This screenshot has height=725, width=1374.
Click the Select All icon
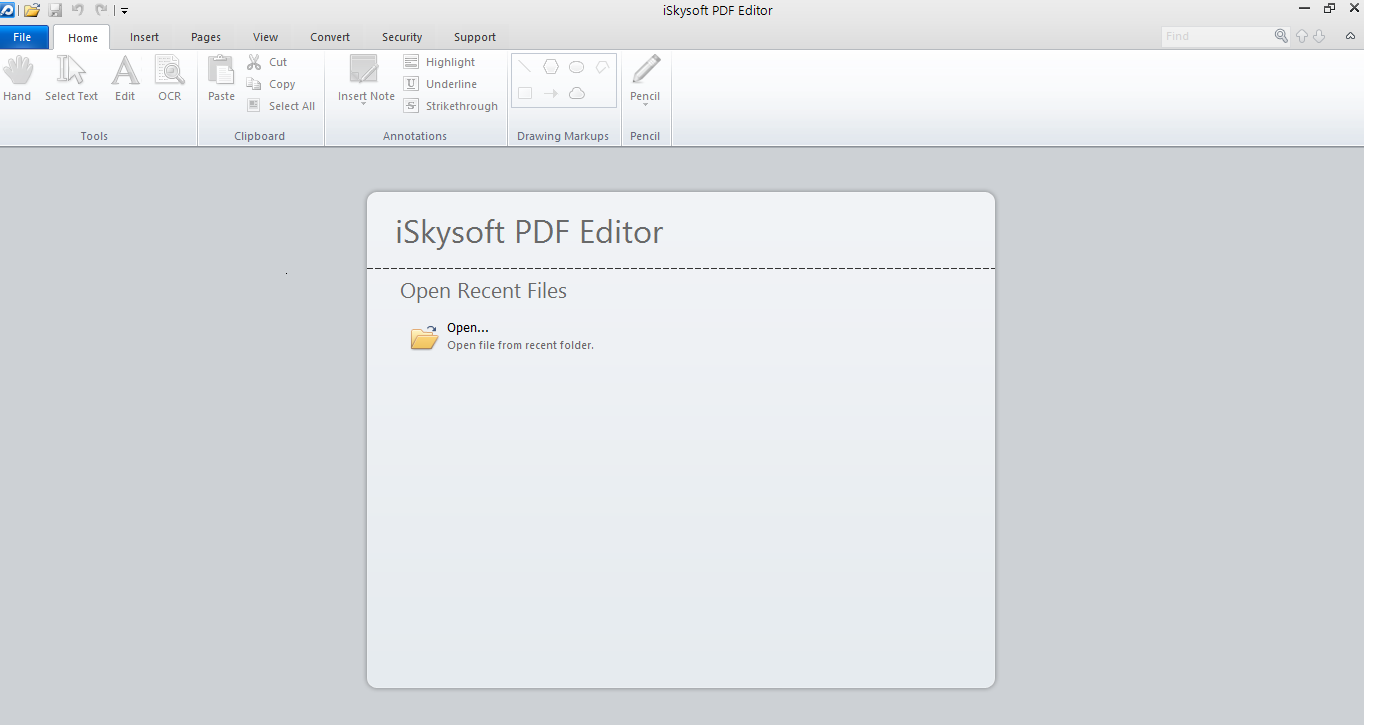pyautogui.click(x=254, y=106)
